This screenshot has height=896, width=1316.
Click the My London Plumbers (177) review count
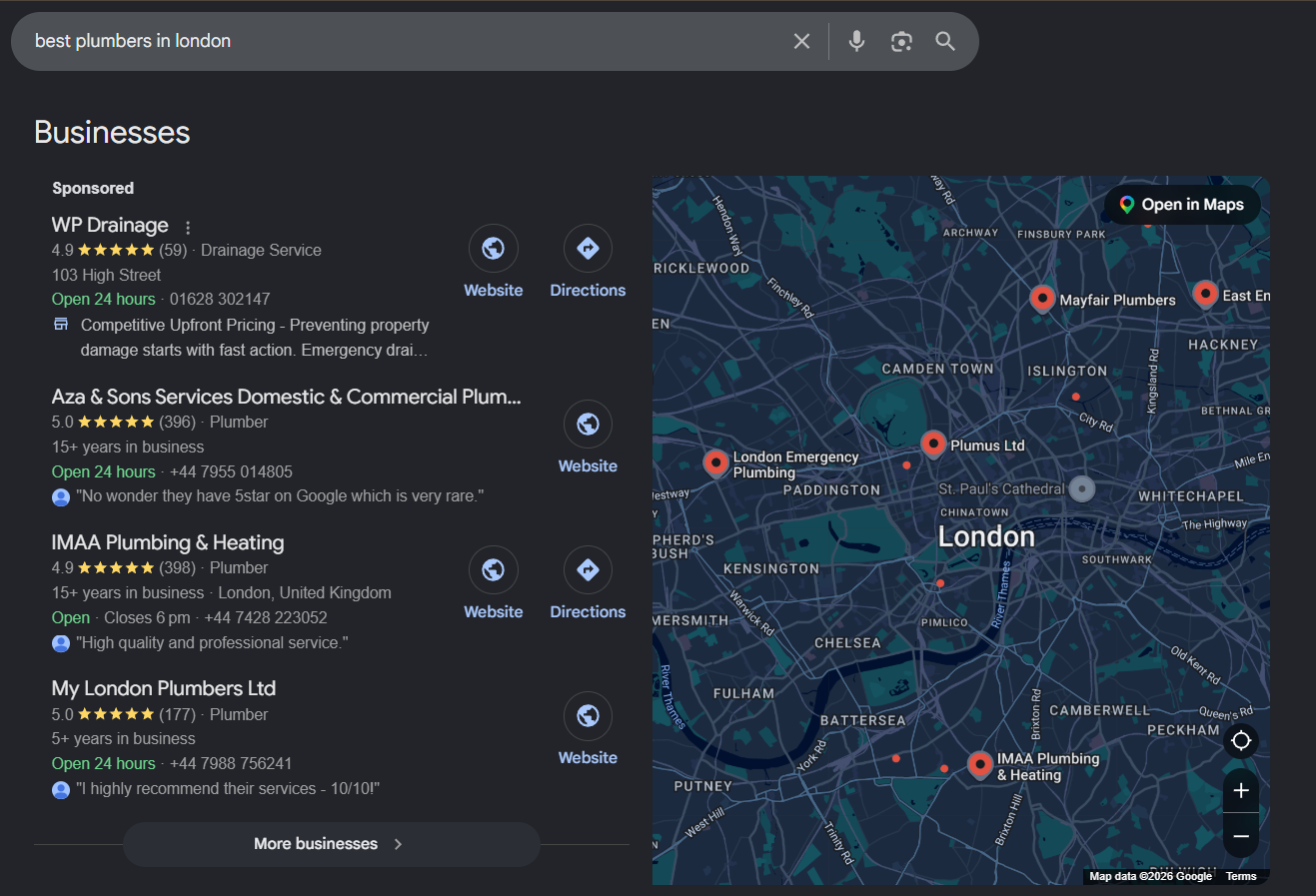point(178,715)
